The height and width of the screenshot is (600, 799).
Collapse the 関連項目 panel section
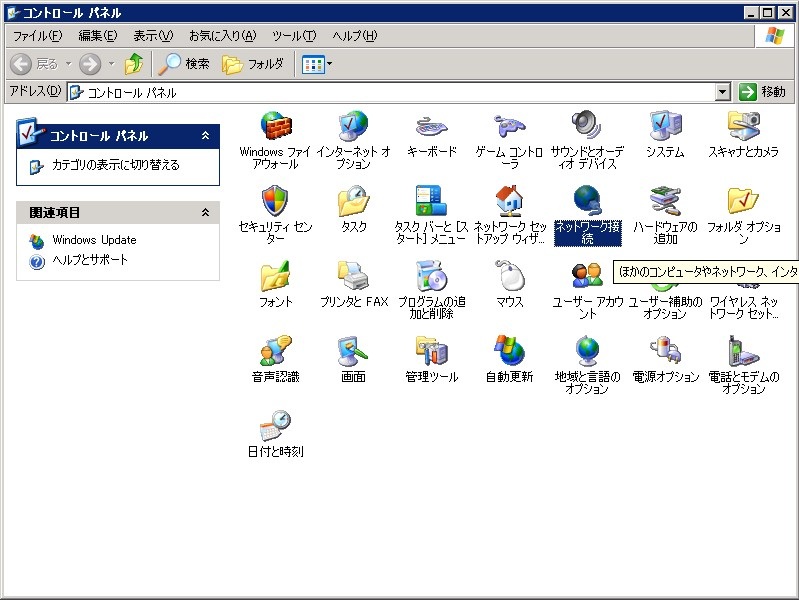point(205,212)
